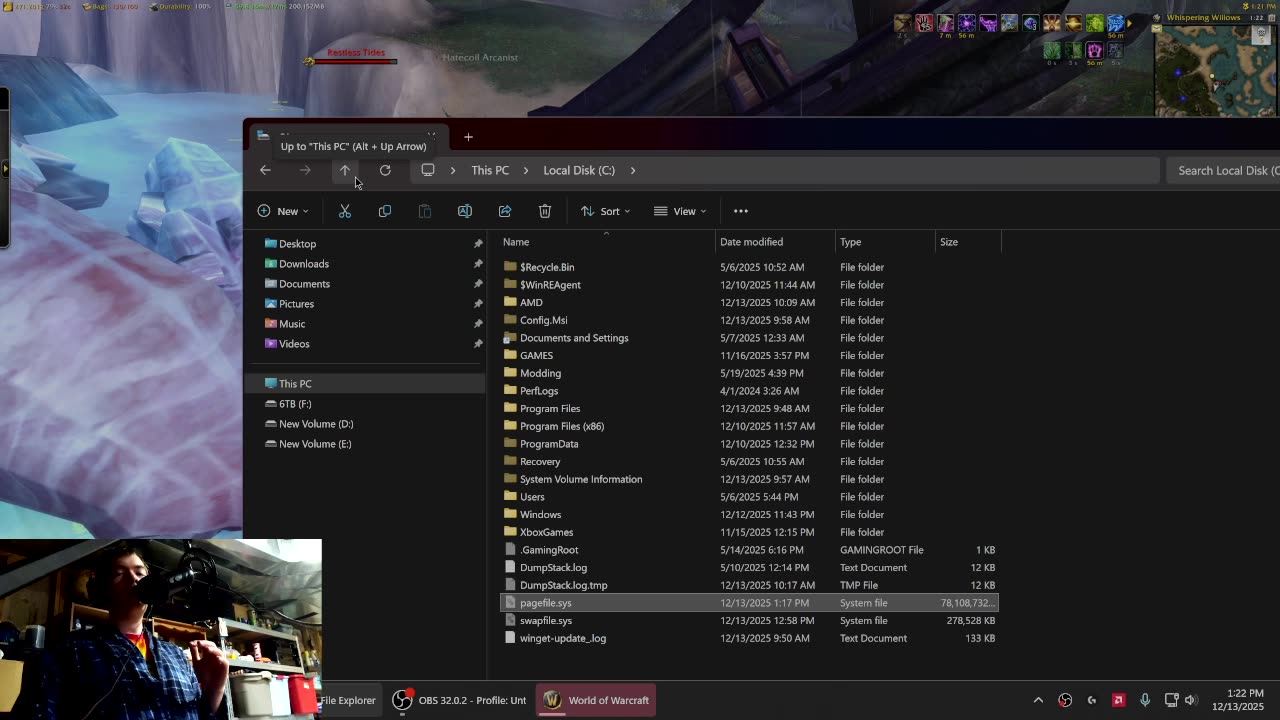This screenshot has height=720, width=1280.
Task: Open the View layout dropdown
Action: 680,211
